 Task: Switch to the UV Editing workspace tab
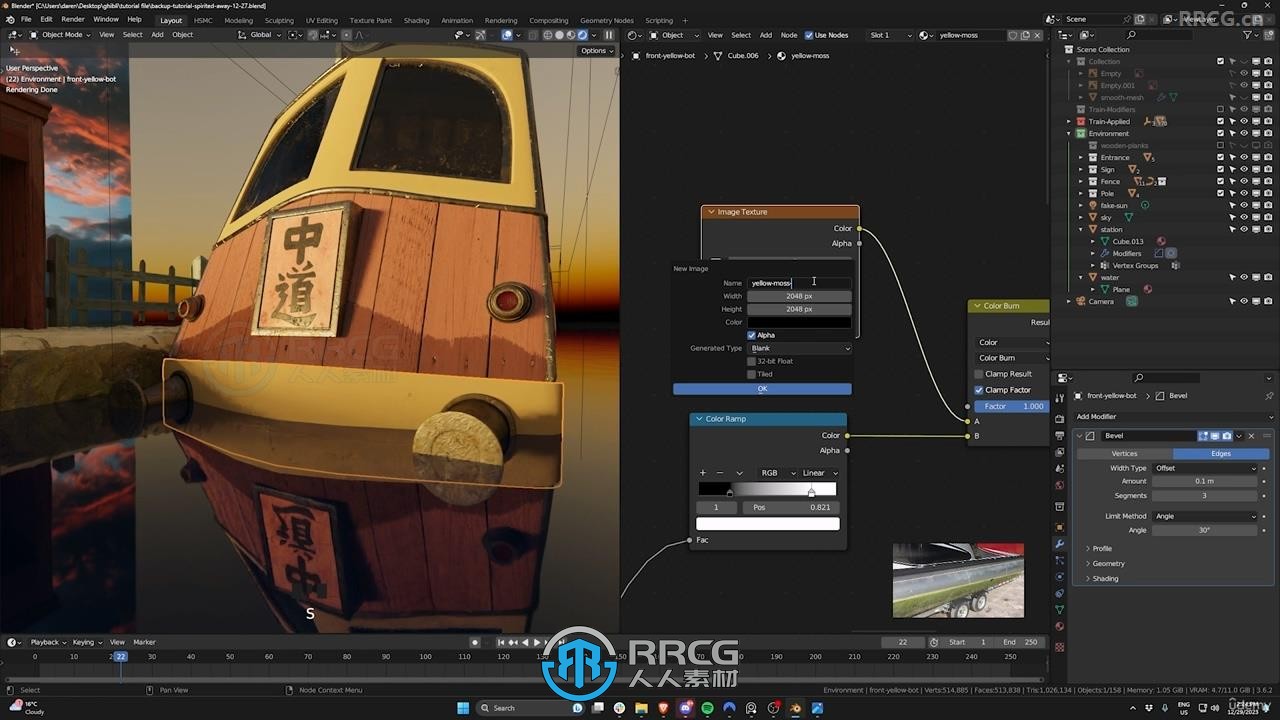point(321,20)
